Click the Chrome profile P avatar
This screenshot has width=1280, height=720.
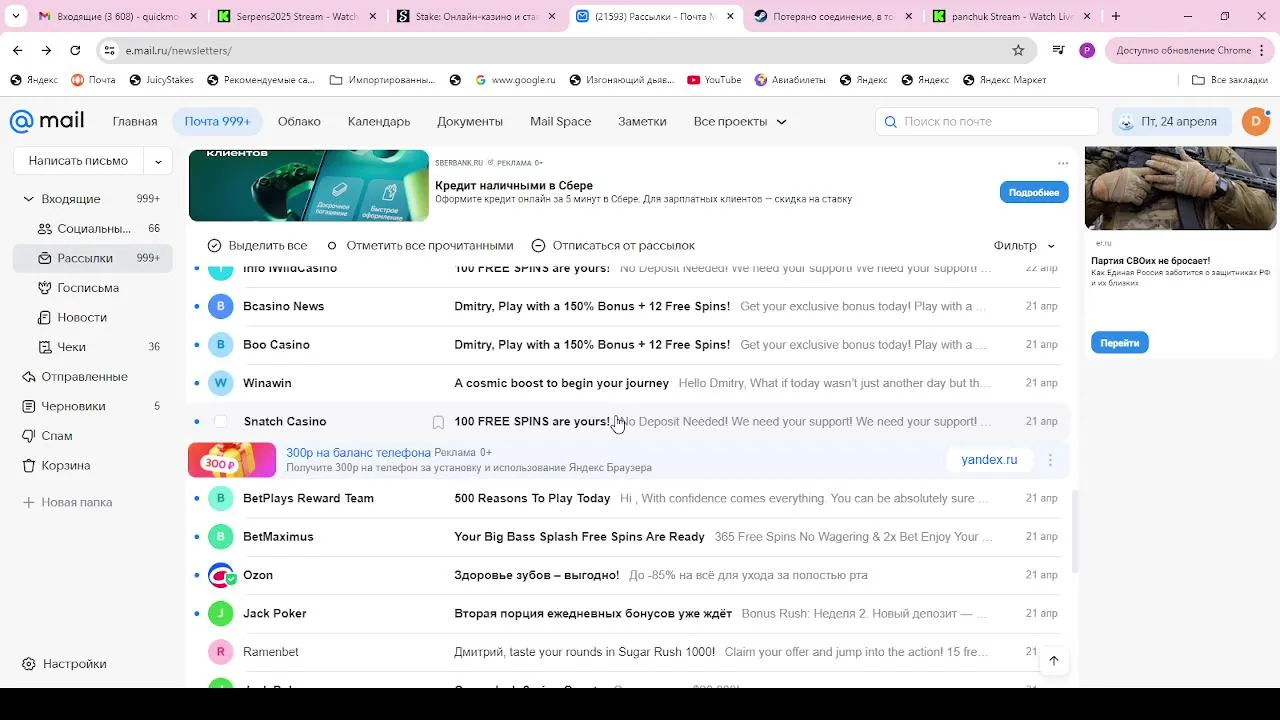click(x=1087, y=50)
